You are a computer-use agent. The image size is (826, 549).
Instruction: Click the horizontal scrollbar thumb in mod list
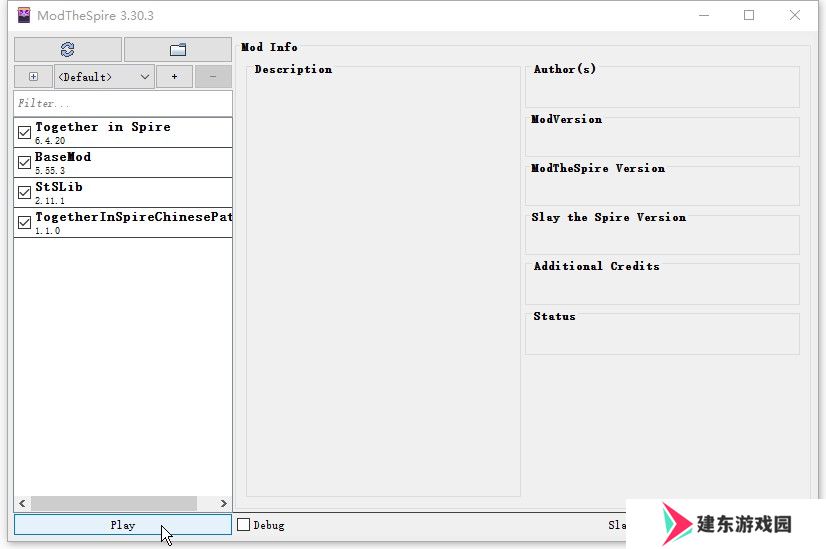point(114,503)
